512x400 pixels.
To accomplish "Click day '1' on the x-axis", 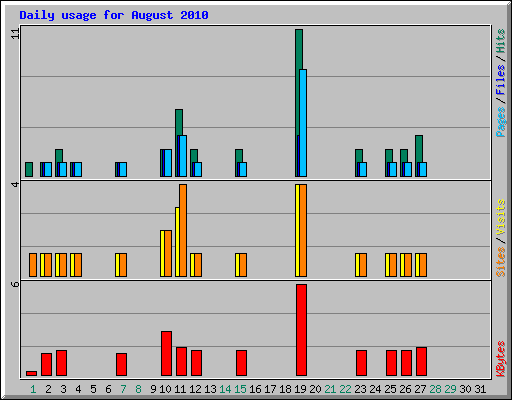I will (x=33, y=389).
